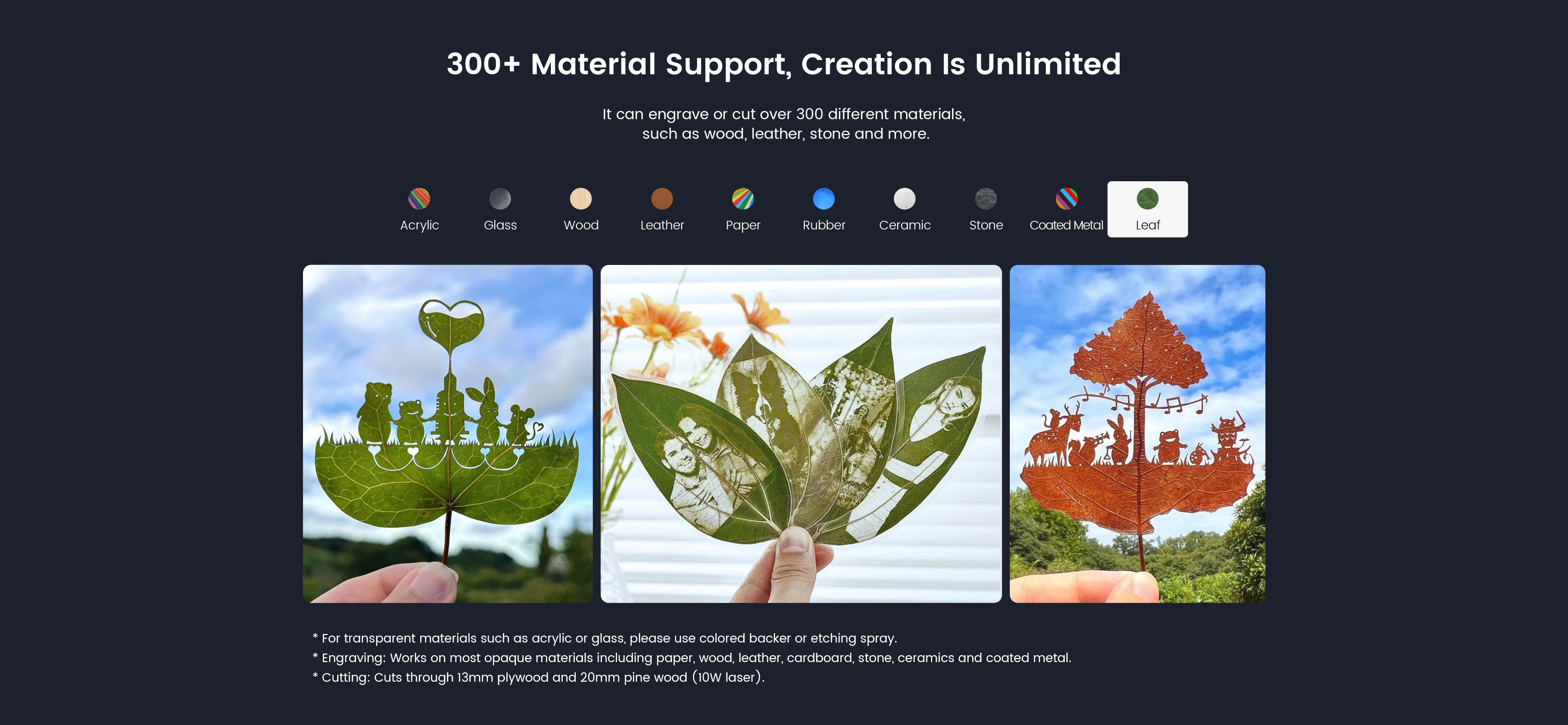Select the Coated Metal striped icon

point(1067,198)
